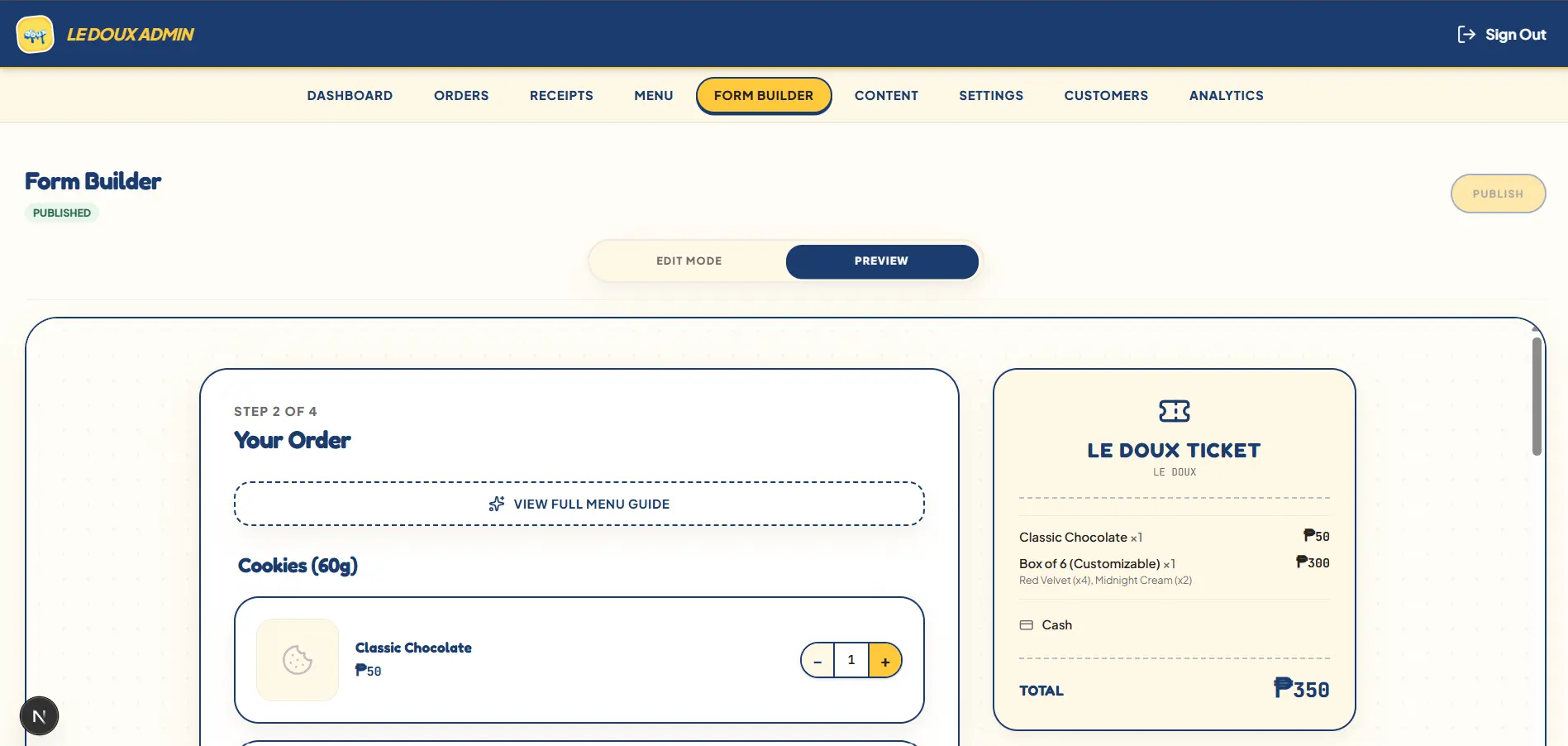
Task: Click 'Red Velvet (x4), Midnight Cream (x2)' note
Action: pos(1105,581)
